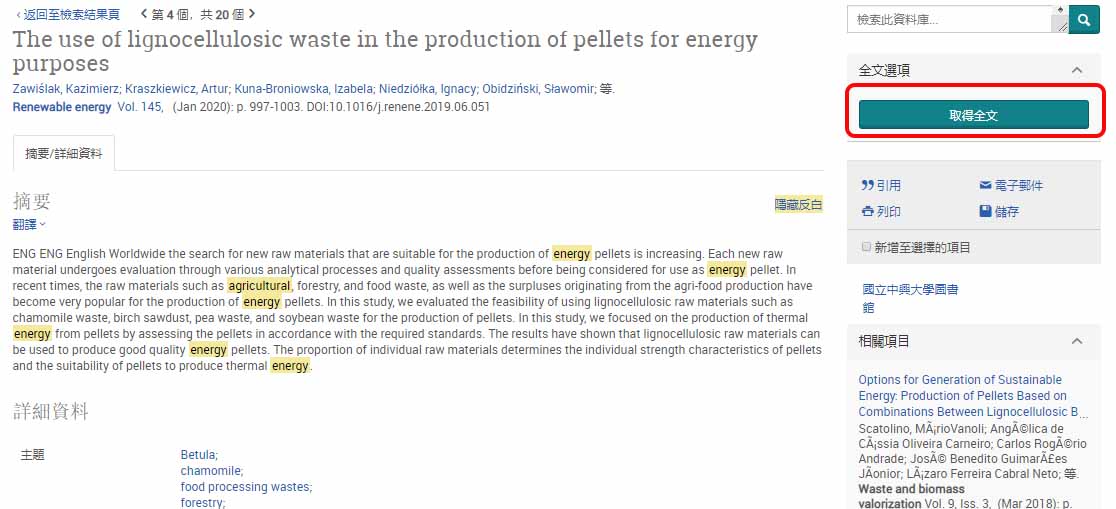1116x509 pixels.
Task: Check 新增至選擇的項目 checkbox
Action: click(866, 247)
